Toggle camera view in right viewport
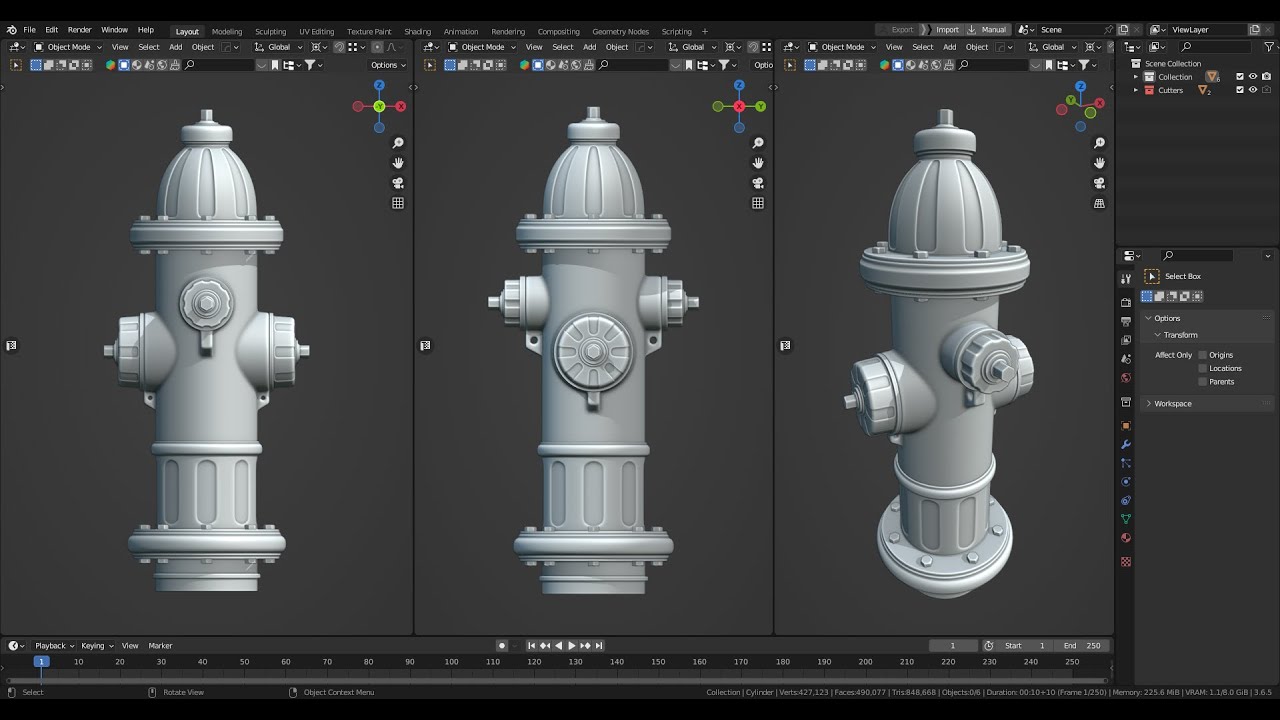This screenshot has height=720, width=1280. tap(1099, 183)
